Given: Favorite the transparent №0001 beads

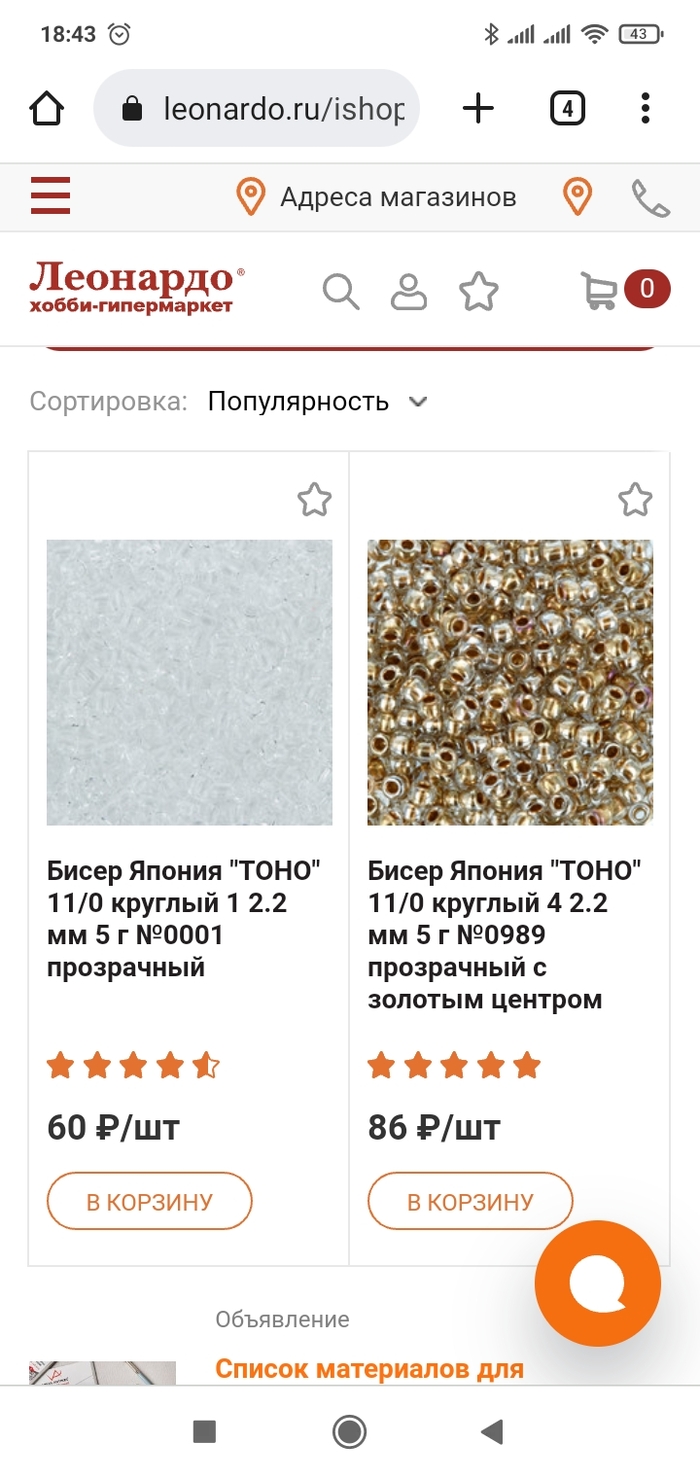Looking at the screenshot, I should click(x=314, y=499).
